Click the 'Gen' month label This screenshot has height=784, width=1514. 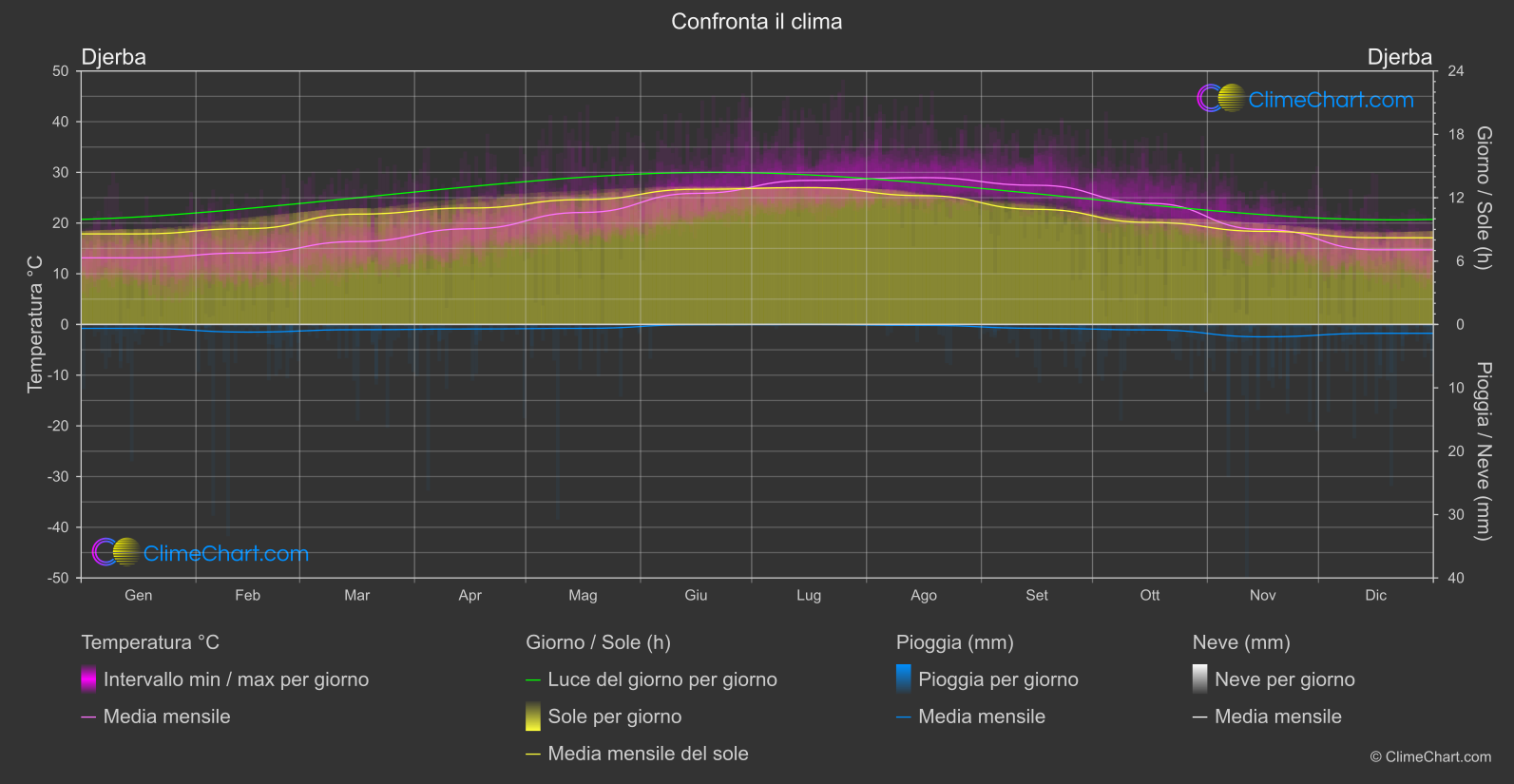click(138, 595)
